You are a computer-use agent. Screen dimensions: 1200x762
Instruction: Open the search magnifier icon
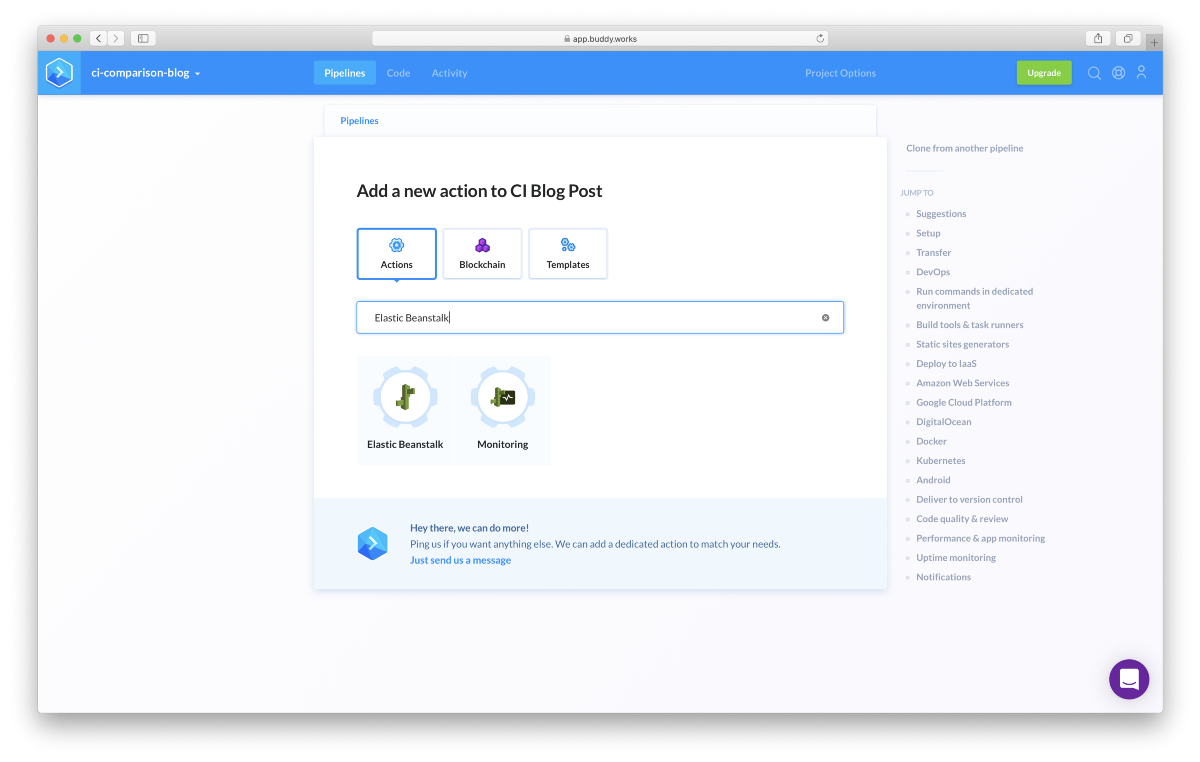(1094, 73)
